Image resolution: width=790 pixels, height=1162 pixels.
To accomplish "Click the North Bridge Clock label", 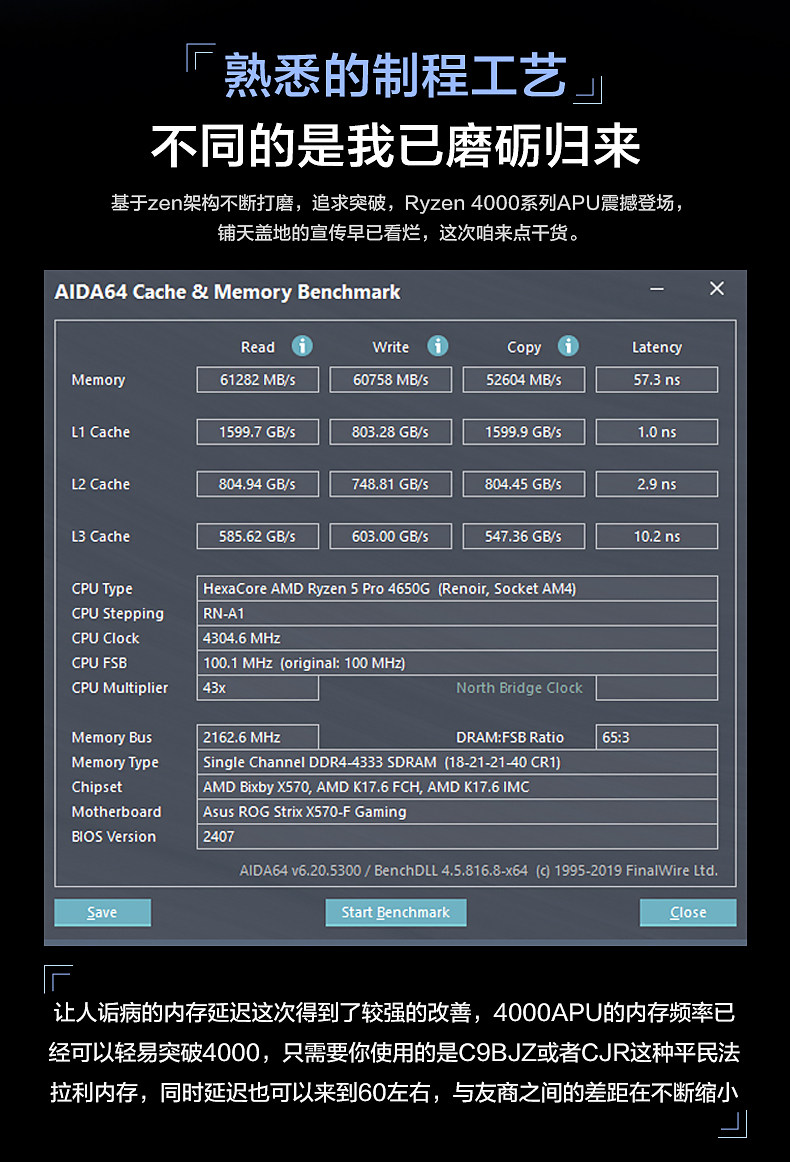I will 520,688.
